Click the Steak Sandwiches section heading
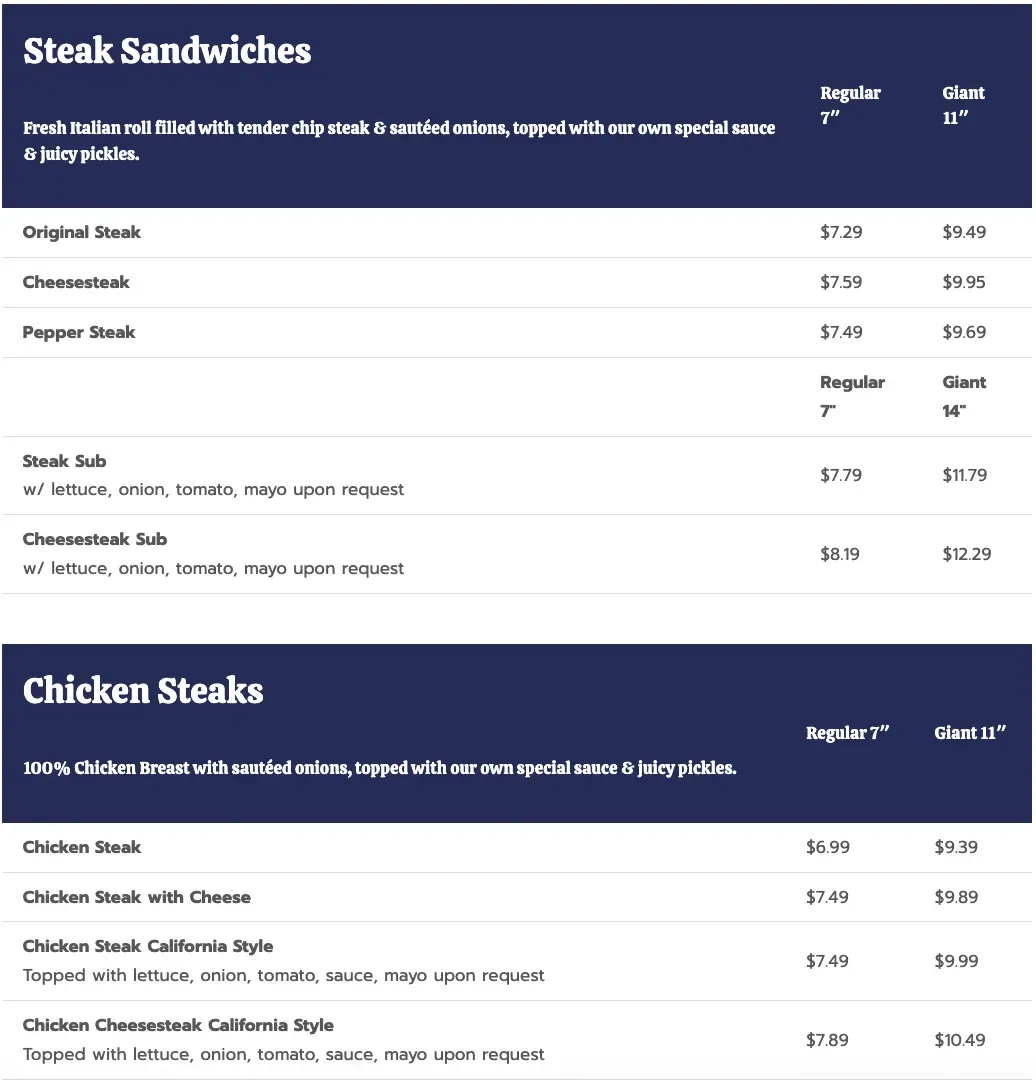This screenshot has height=1080, width=1036. coord(167,51)
